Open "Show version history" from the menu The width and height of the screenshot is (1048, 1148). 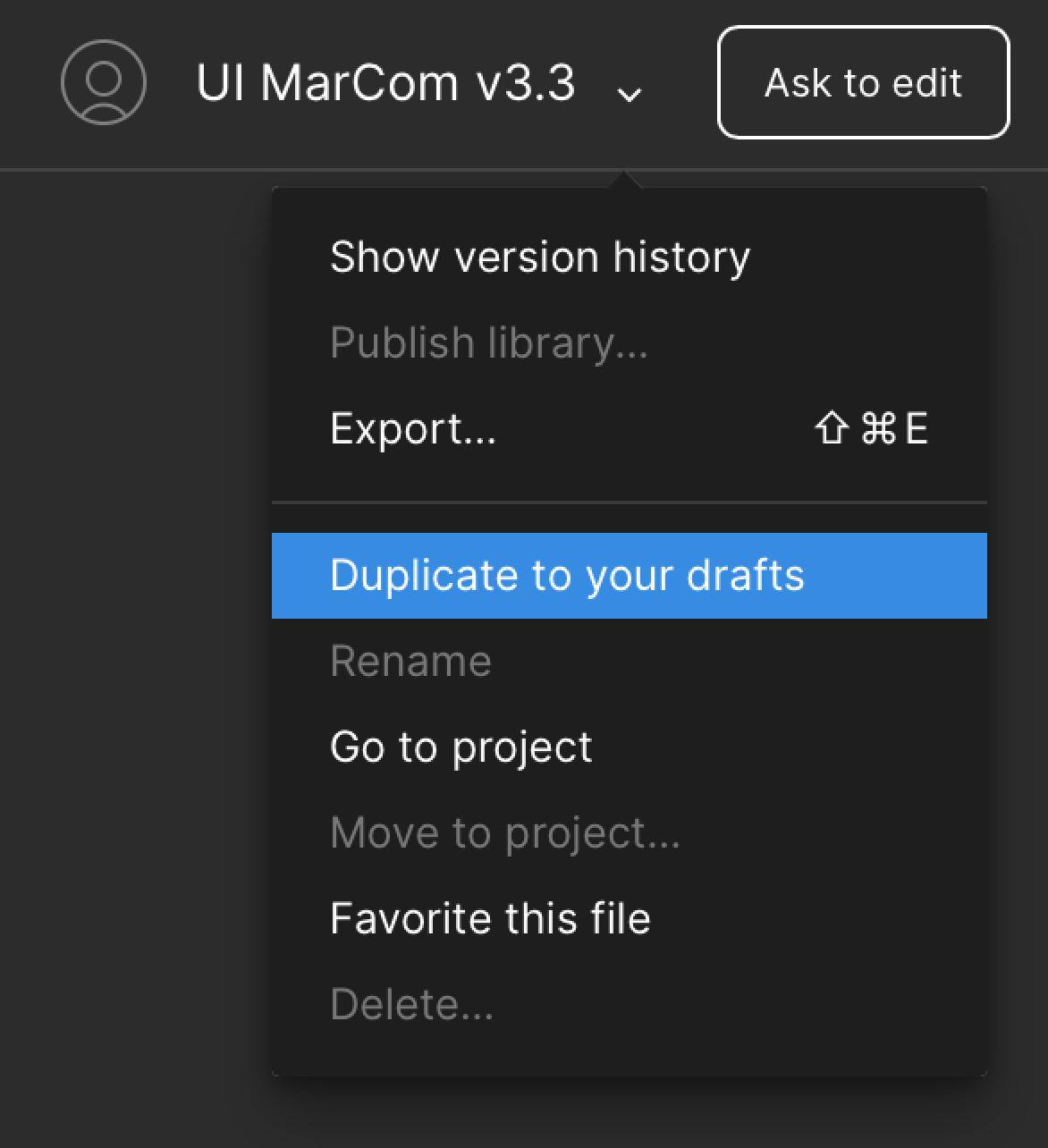pyautogui.click(x=539, y=257)
